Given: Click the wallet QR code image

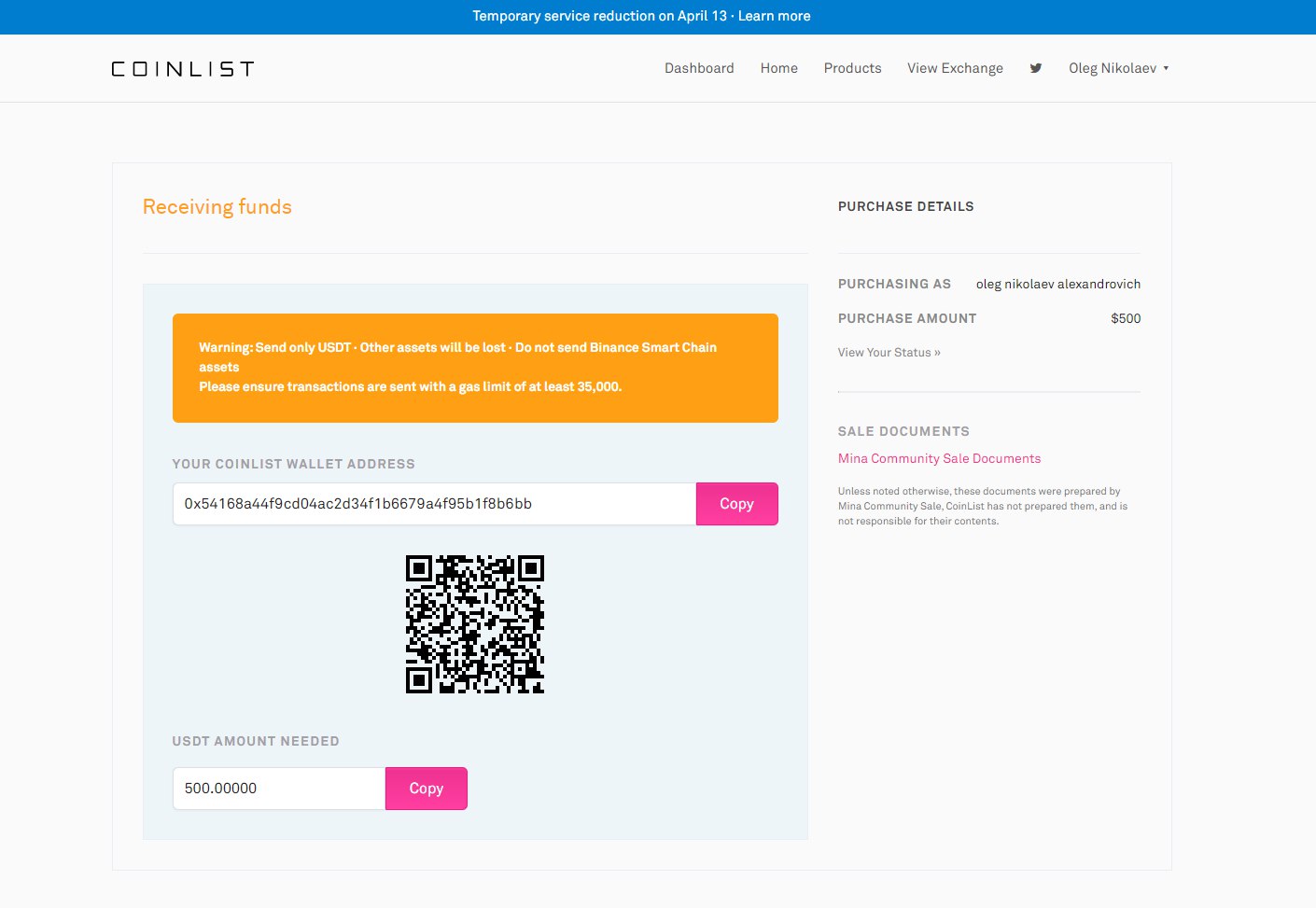Looking at the screenshot, I should [475, 624].
